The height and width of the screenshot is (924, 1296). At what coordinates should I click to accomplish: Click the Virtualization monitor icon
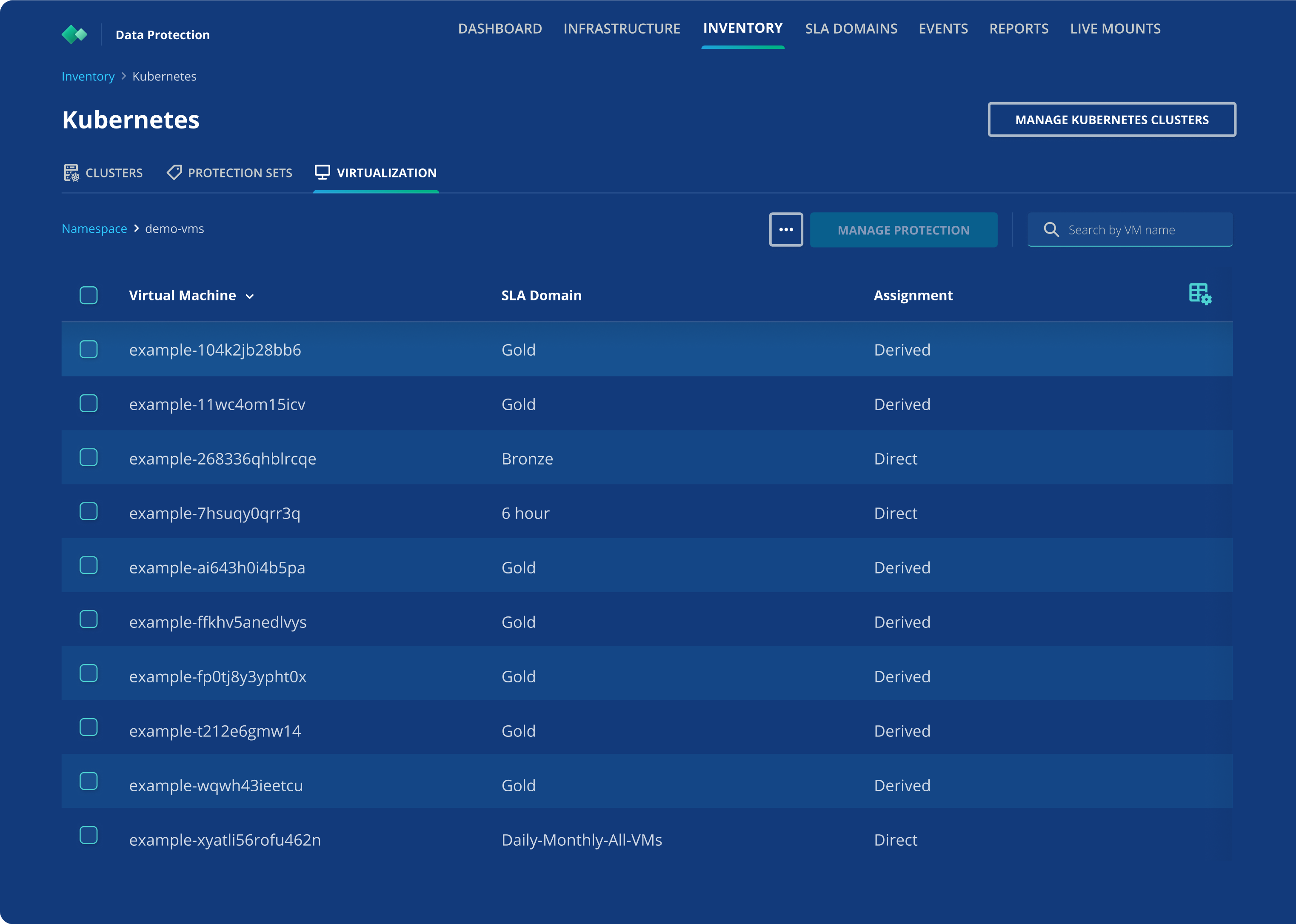click(323, 172)
